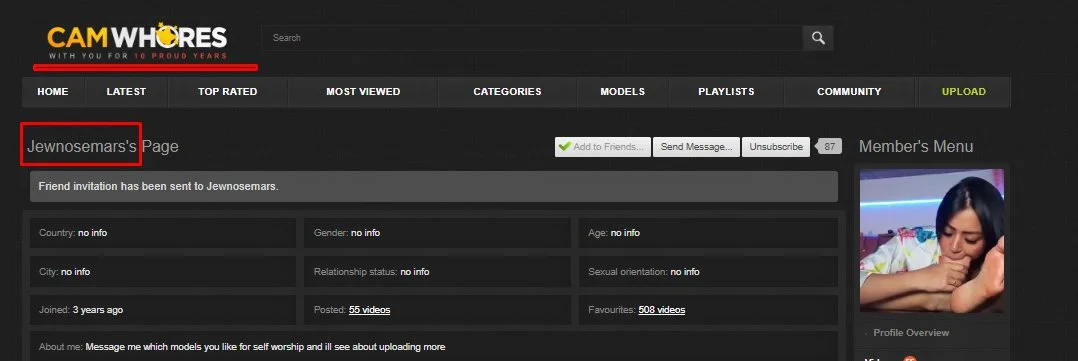This screenshot has height=361, width=1078.
Task: Open the 55 videos posted link
Action: (x=369, y=310)
